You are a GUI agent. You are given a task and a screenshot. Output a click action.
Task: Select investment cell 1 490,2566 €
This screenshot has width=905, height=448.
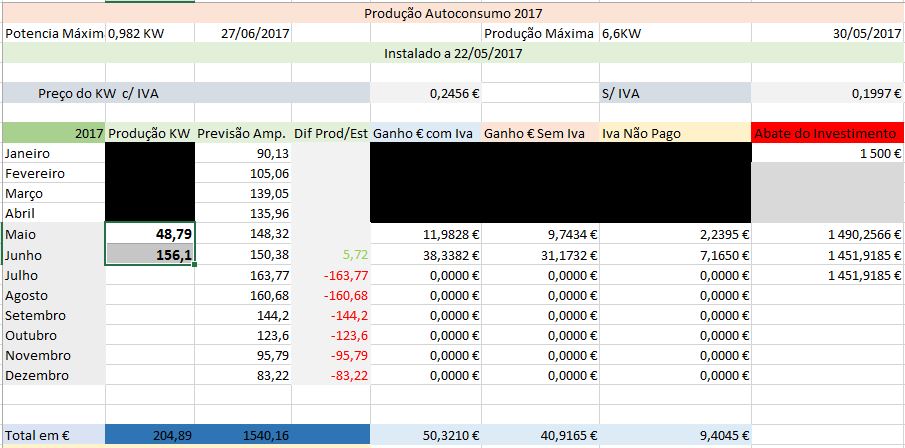pyautogui.click(x=827, y=234)
